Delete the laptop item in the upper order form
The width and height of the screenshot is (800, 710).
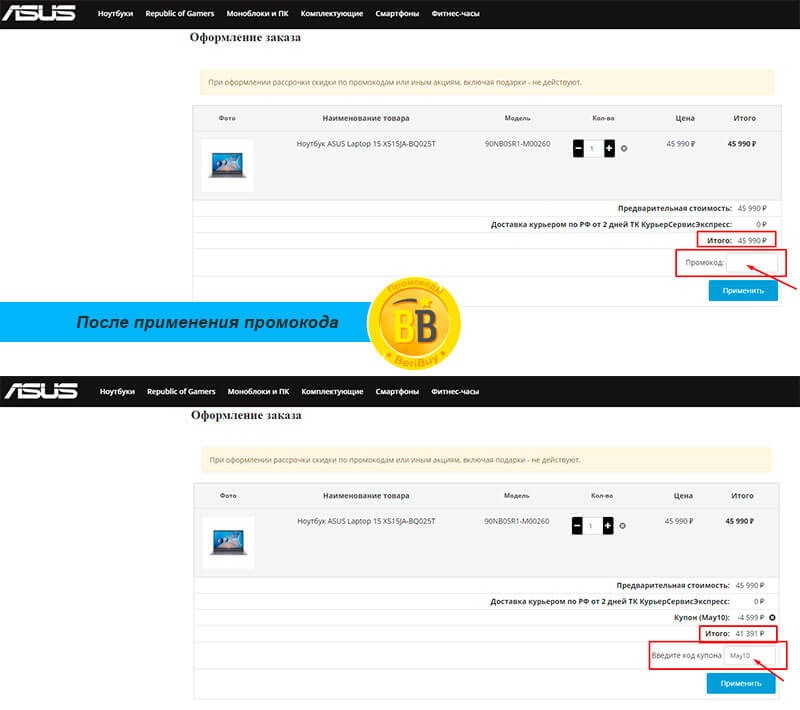coord(624,149)
